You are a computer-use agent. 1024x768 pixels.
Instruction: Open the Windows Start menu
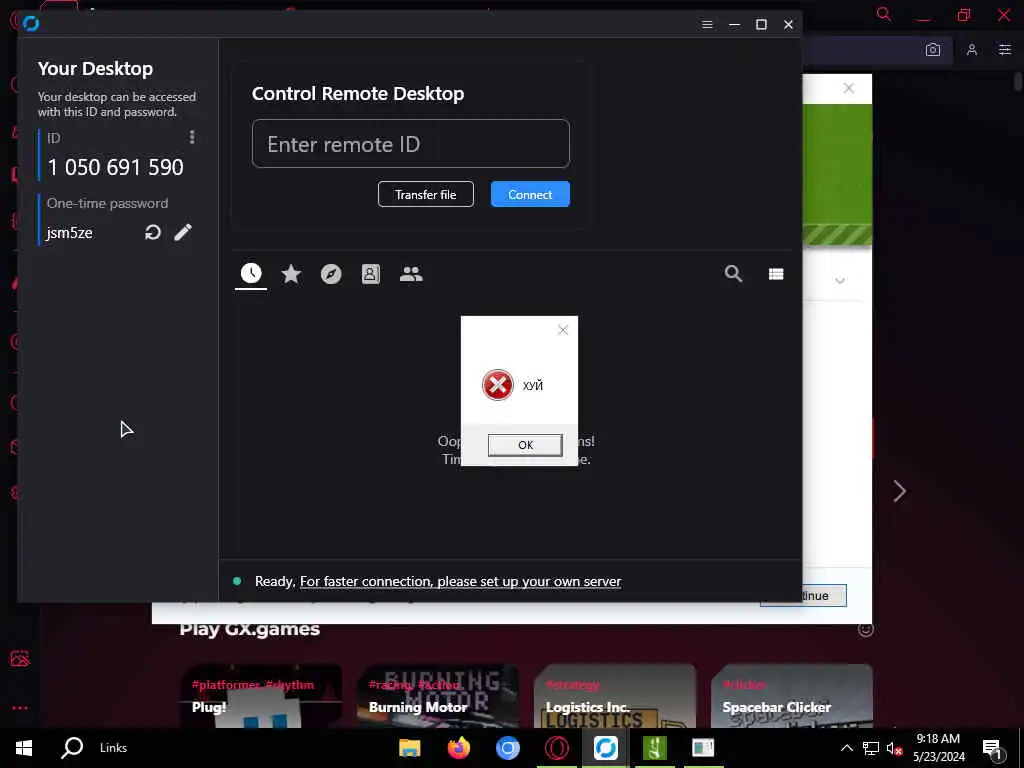pos(24,748)
